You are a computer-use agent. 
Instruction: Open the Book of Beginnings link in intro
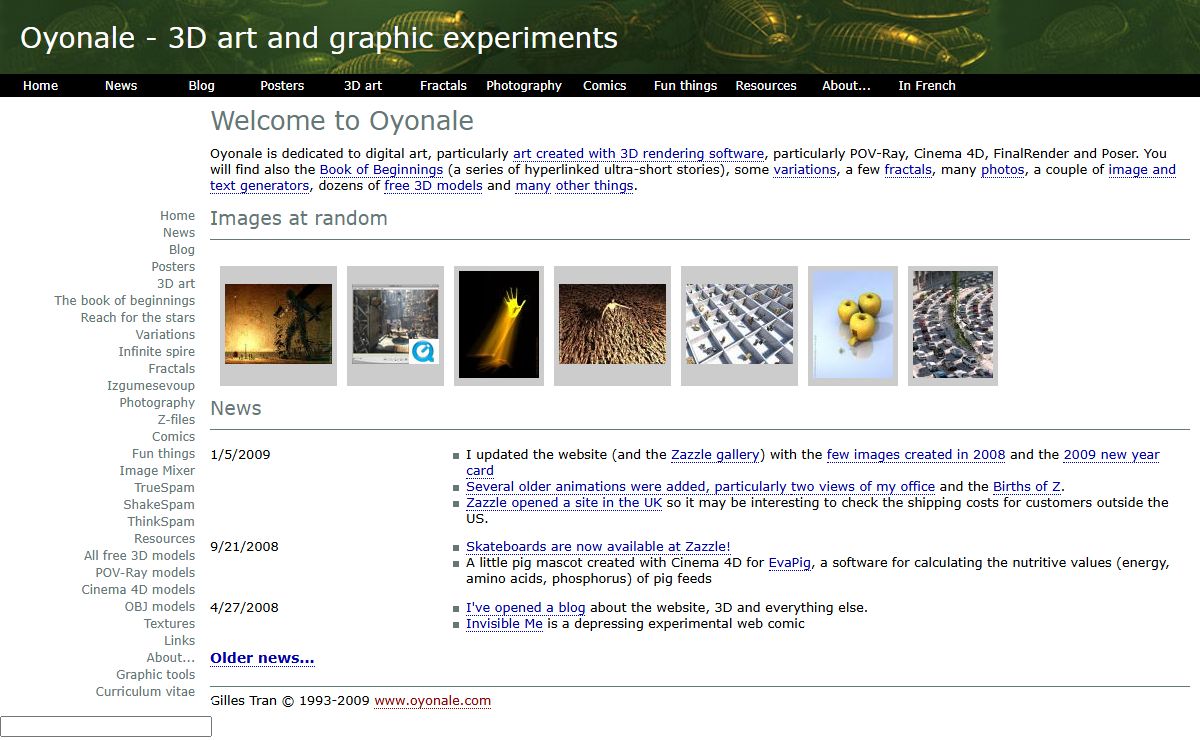click(x=381, y=170)
